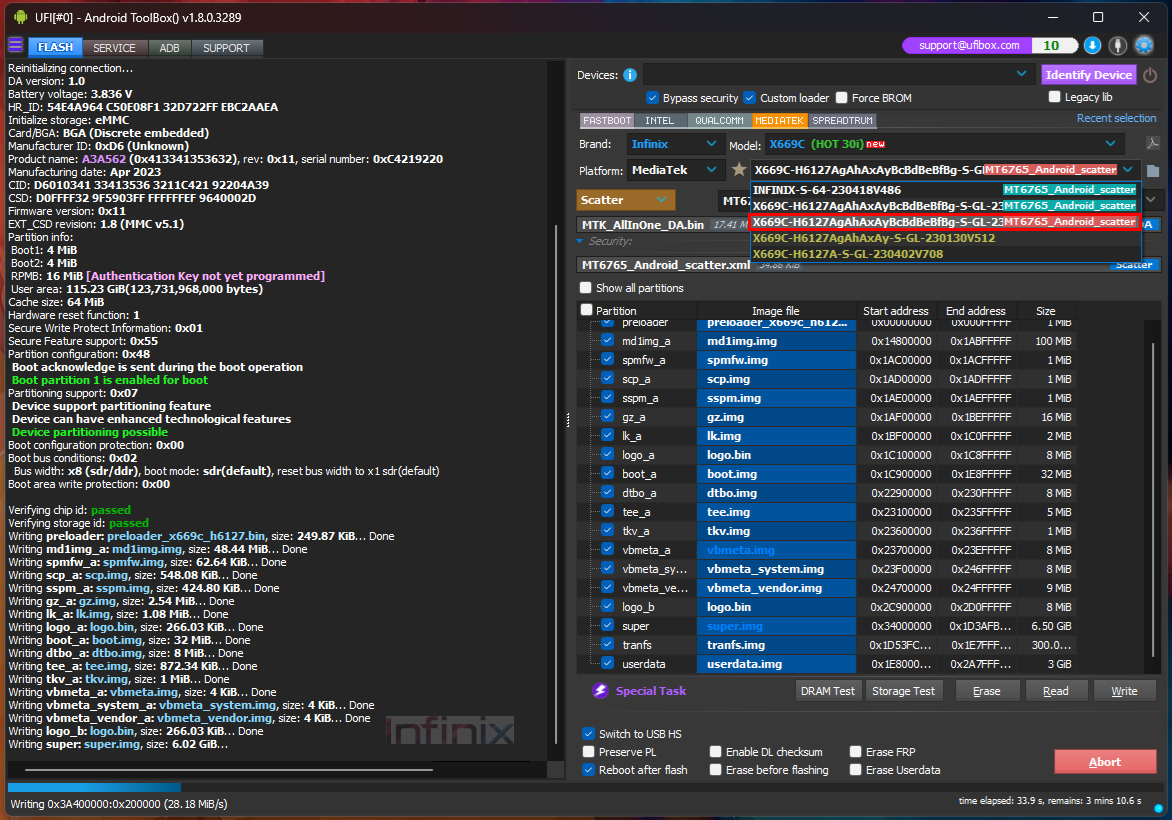This screenshot has height=820, width=1172.
Task: Click the Erase button
Action: [987, 691]
